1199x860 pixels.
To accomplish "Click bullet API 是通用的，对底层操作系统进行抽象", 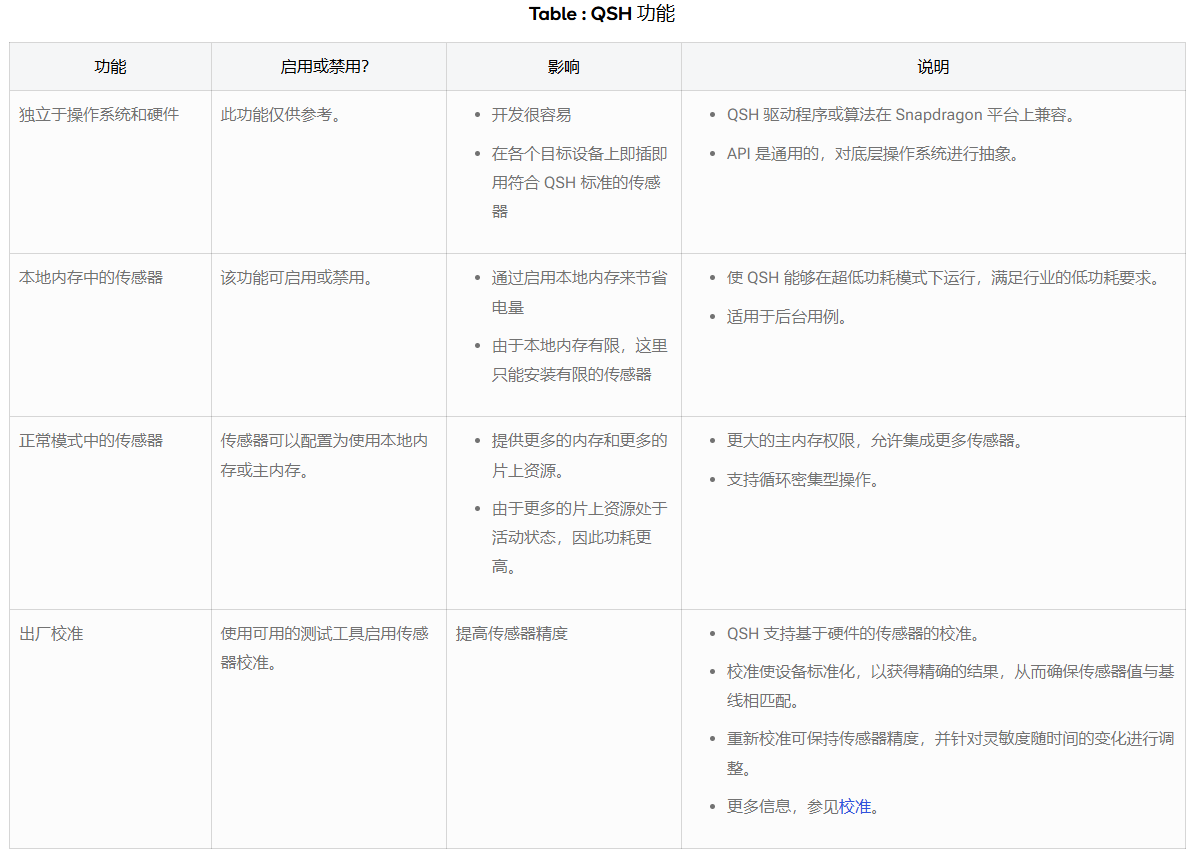I will pos(876,154).
